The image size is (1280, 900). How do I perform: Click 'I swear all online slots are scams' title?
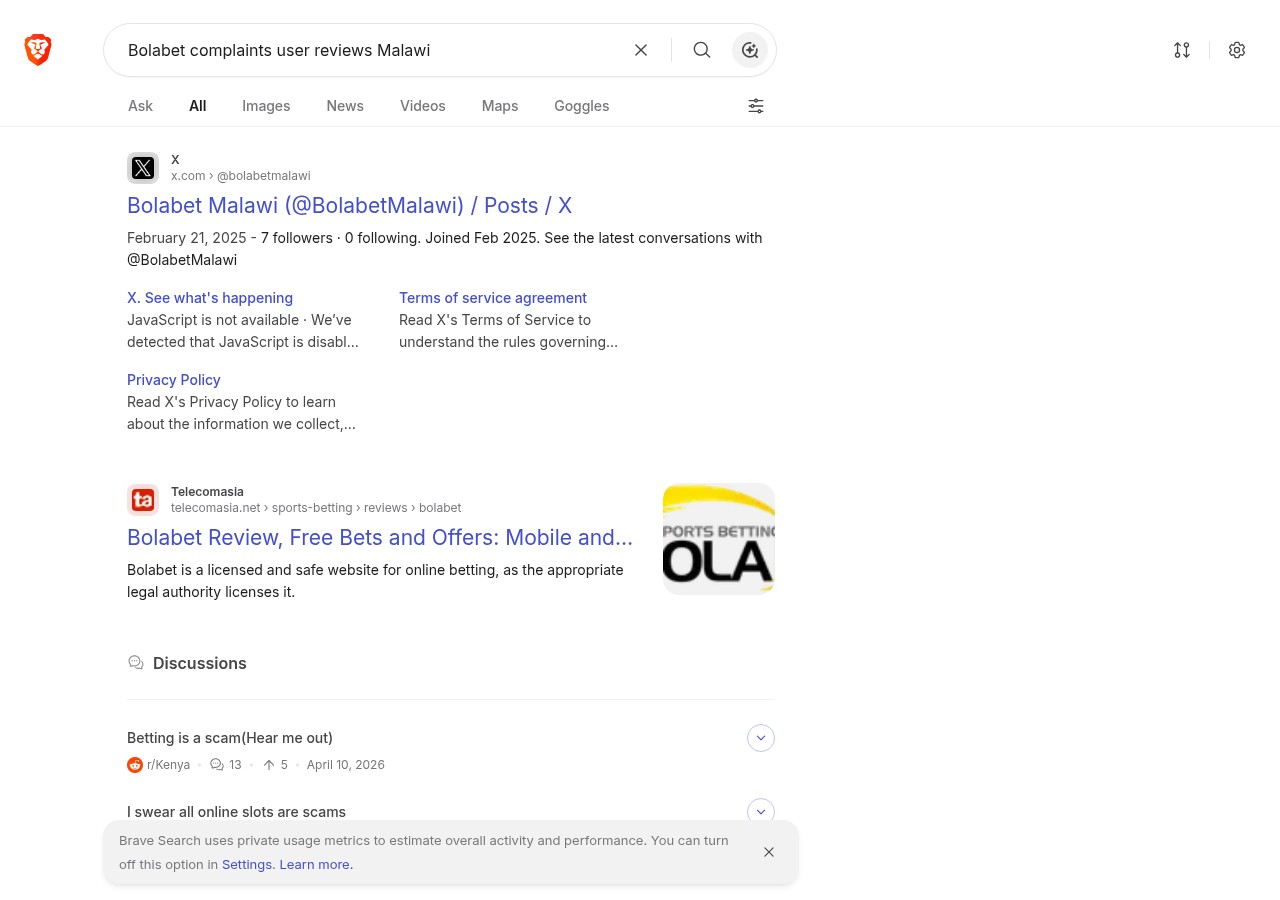click(236, 811)
